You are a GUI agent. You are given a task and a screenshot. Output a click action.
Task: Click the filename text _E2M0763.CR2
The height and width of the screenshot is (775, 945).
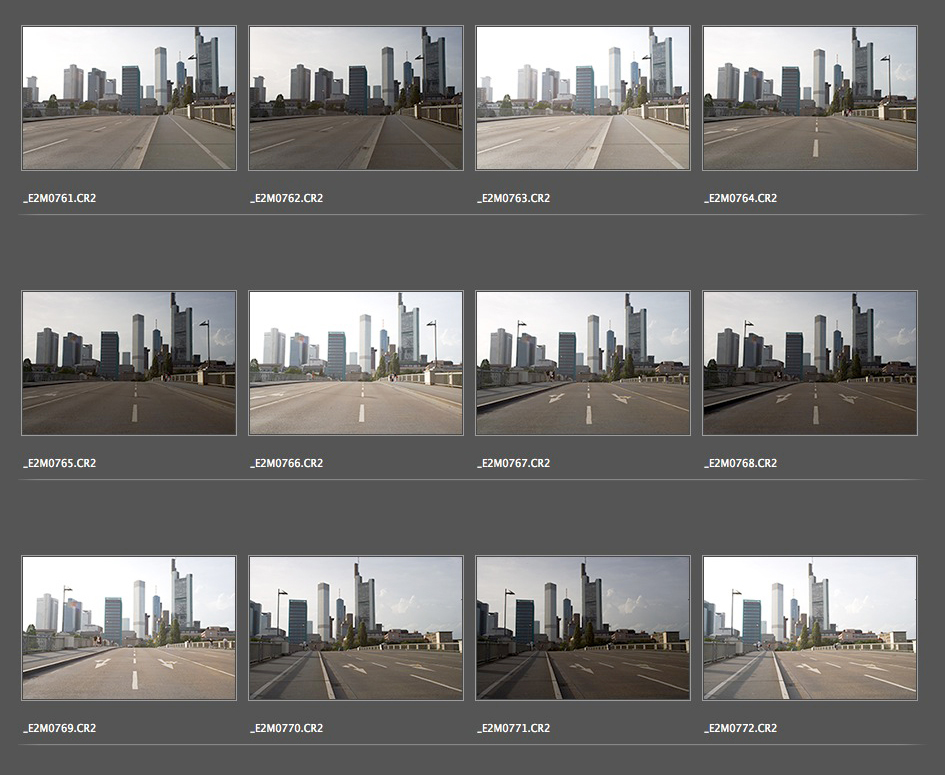pyautogui.click(x=513, y=198)
